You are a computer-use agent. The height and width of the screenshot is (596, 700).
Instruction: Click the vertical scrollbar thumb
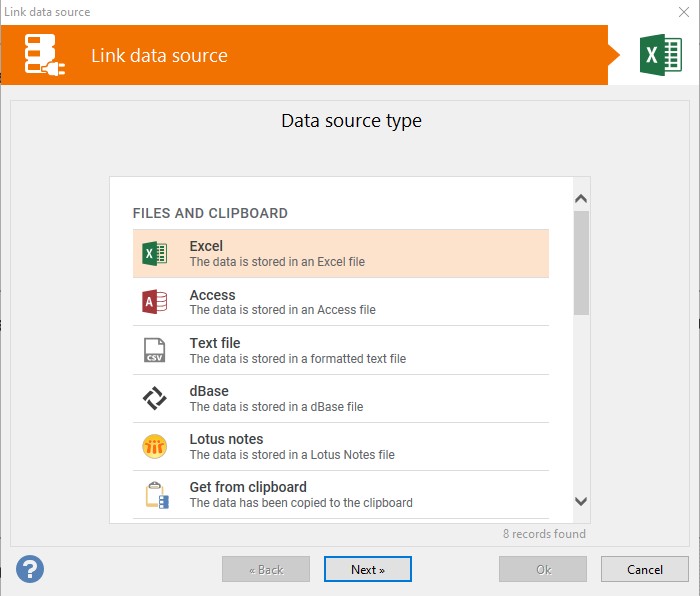pos(581,263)
